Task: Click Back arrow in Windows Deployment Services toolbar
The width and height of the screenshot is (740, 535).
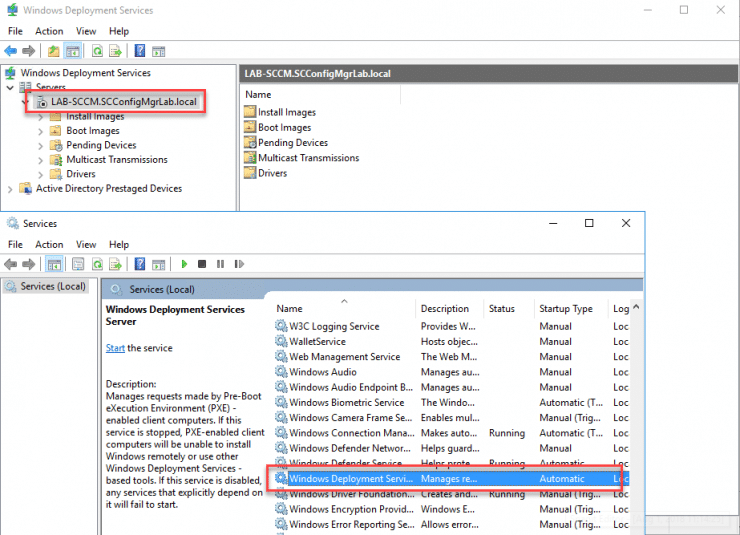Action: pos(10,51)
